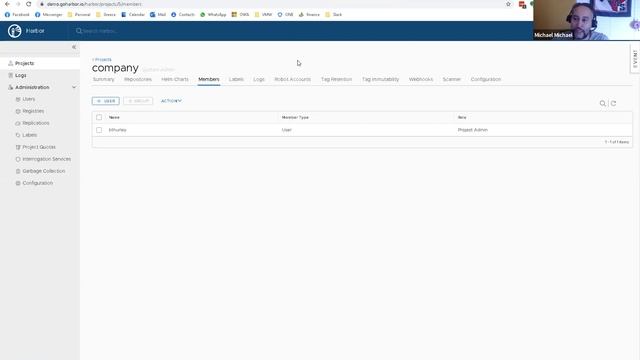Click the browser extension icon near the star

(x=522, y=4)
